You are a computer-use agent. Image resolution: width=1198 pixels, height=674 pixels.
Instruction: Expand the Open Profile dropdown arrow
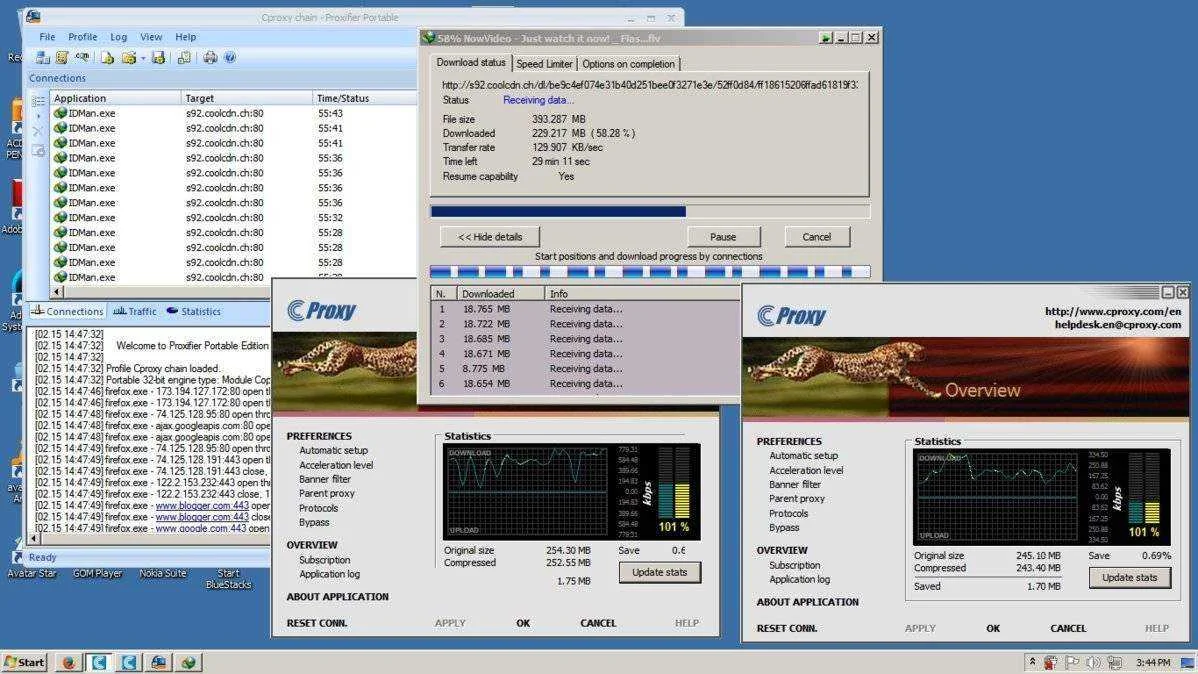143,58
